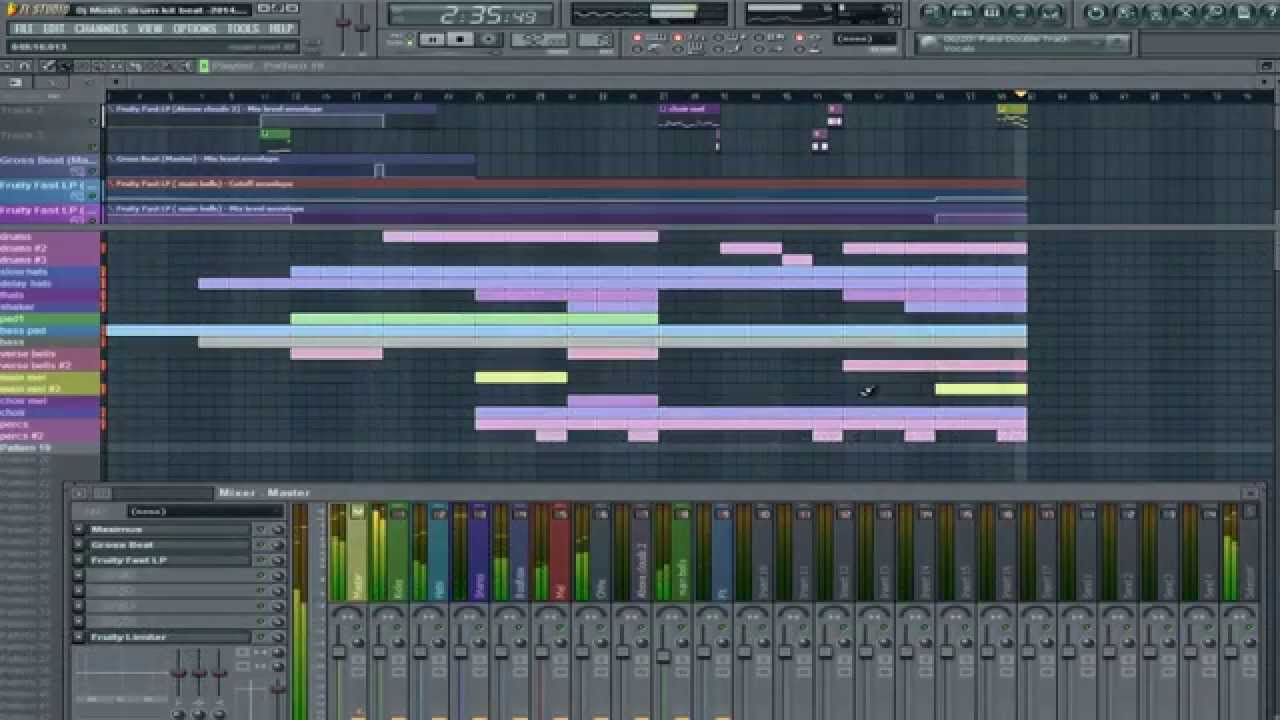
Task: Open the Browser shortcut icon
Action: (x=1020, y=13)
